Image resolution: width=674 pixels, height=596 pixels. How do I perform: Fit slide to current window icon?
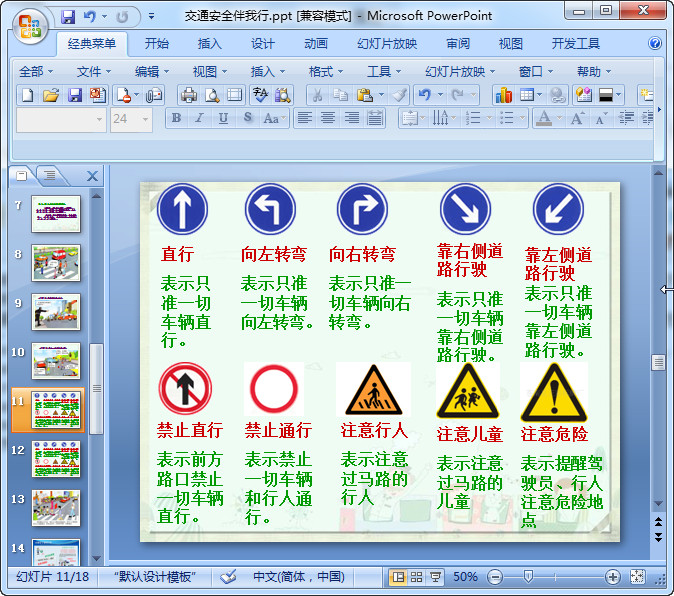[x=637, y=577]
